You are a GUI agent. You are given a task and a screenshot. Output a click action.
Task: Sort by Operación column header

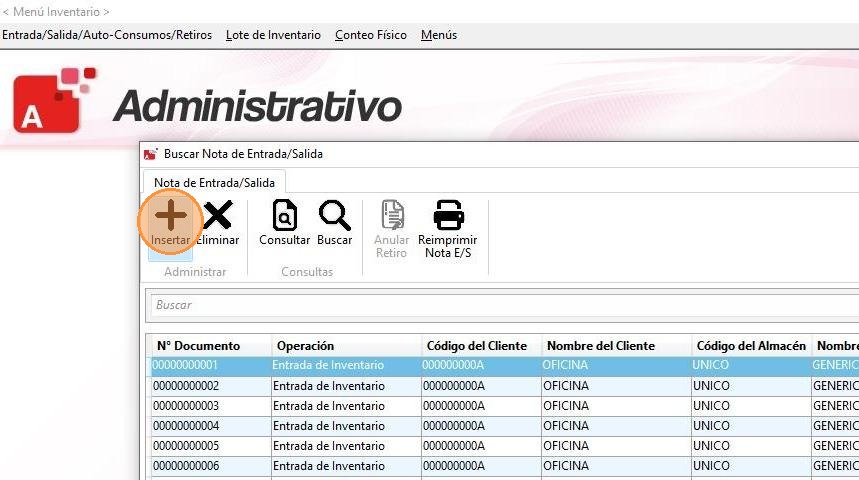click(x=346, y=346)
